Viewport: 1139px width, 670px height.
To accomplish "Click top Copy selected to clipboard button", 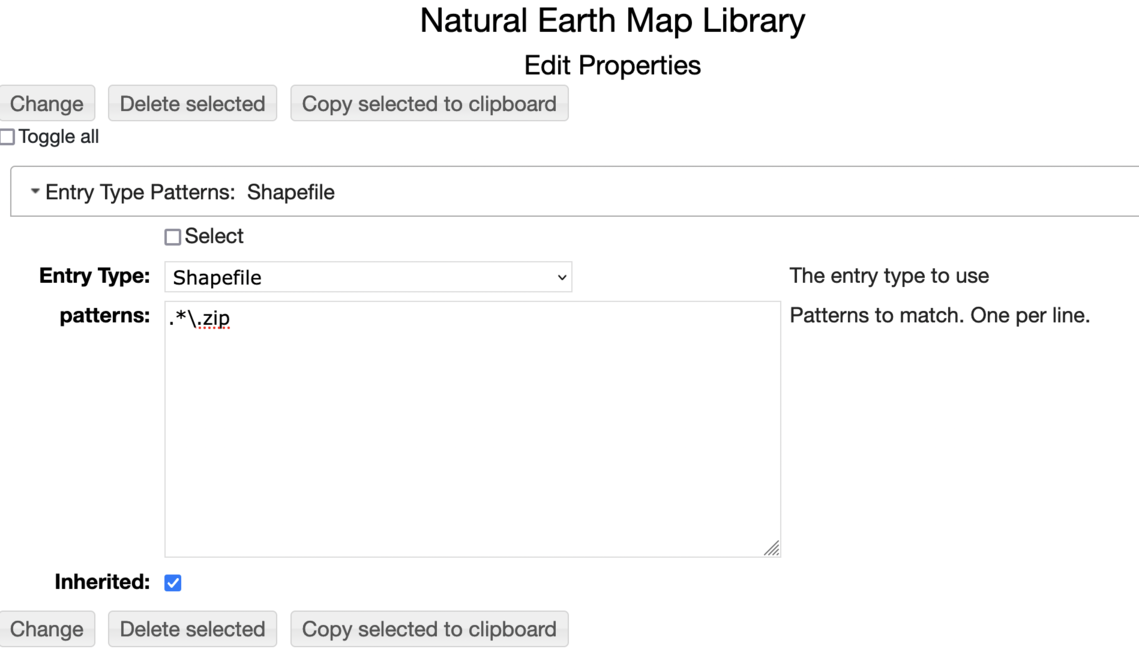I will (429, 104).
